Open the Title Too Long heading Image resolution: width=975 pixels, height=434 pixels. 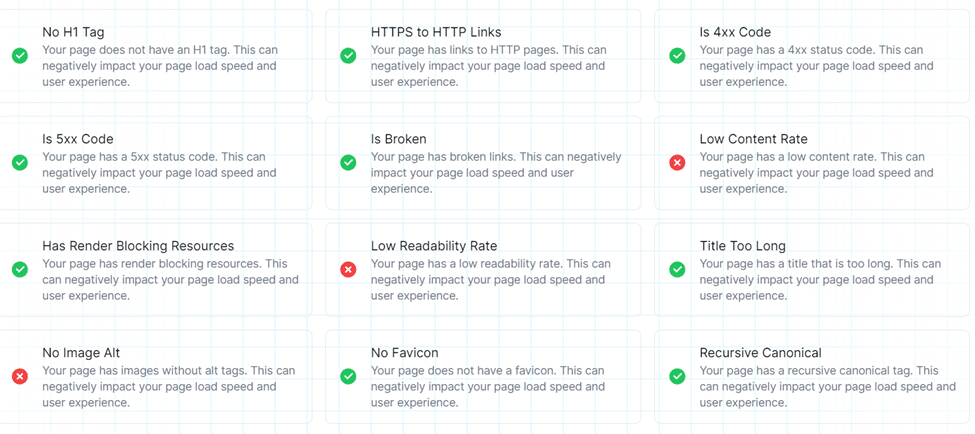(742, 246)
